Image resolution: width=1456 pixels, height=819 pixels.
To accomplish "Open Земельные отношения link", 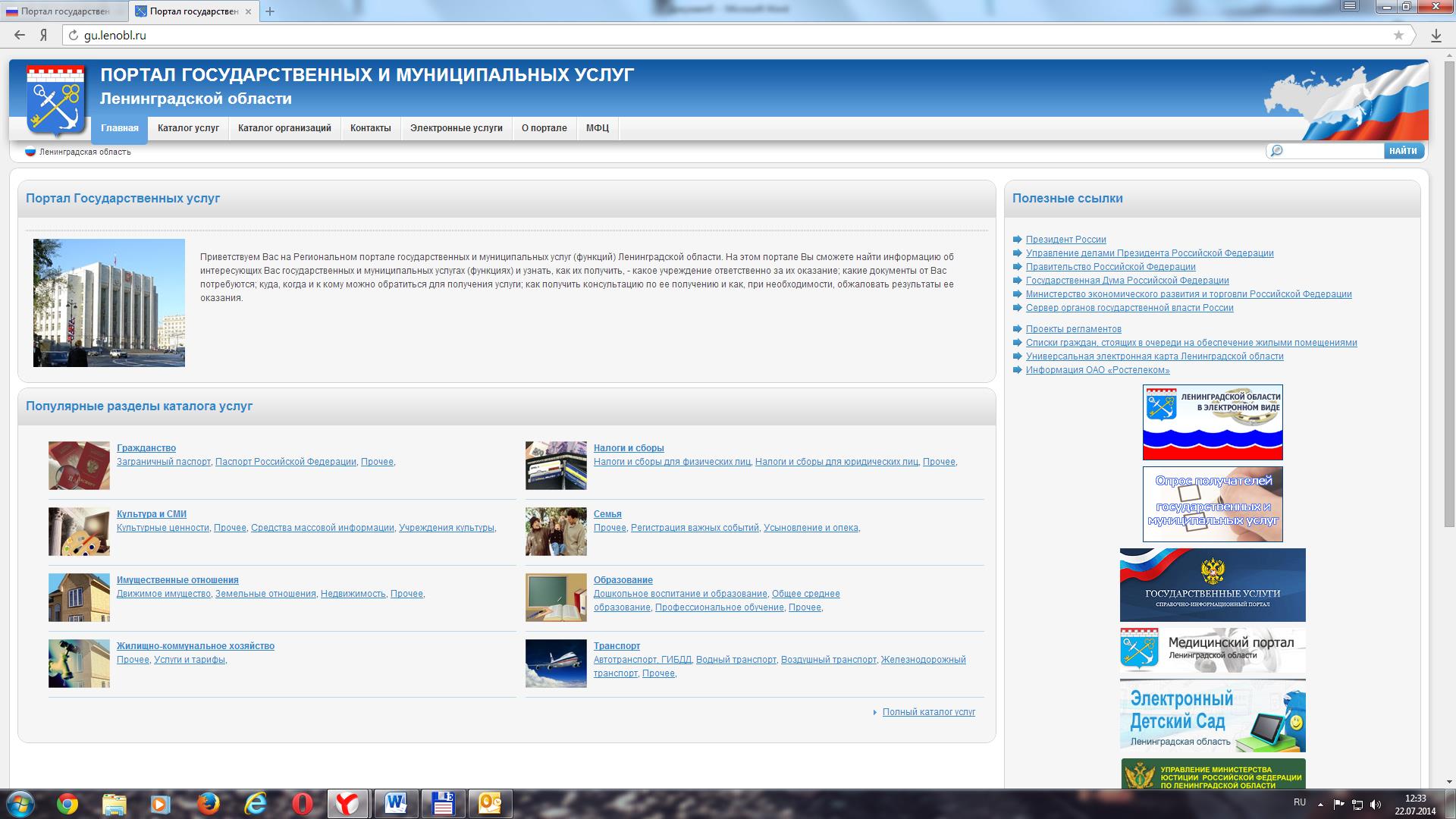I will point(265,594).
